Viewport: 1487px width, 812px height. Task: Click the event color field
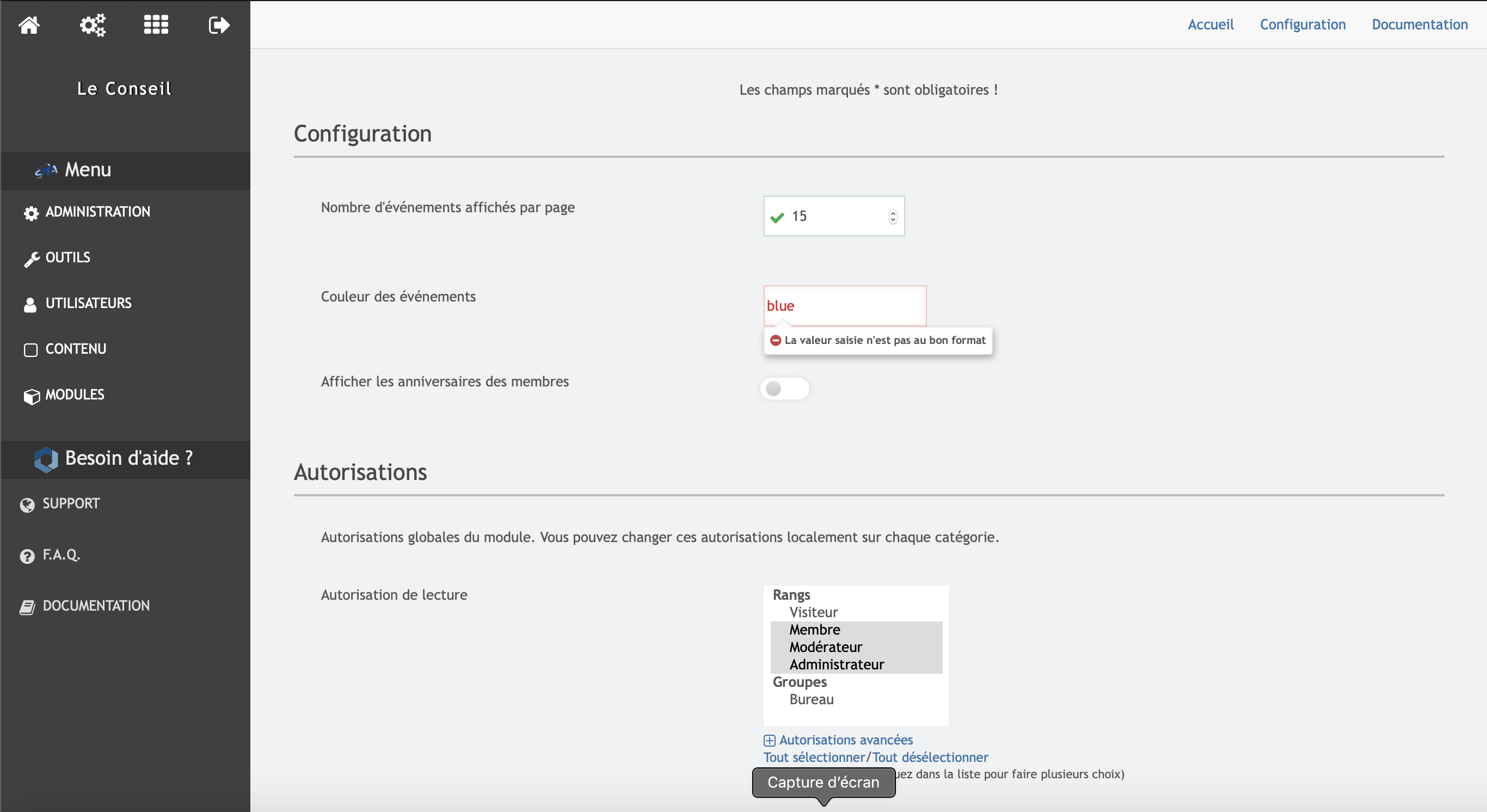pos(845,306)
